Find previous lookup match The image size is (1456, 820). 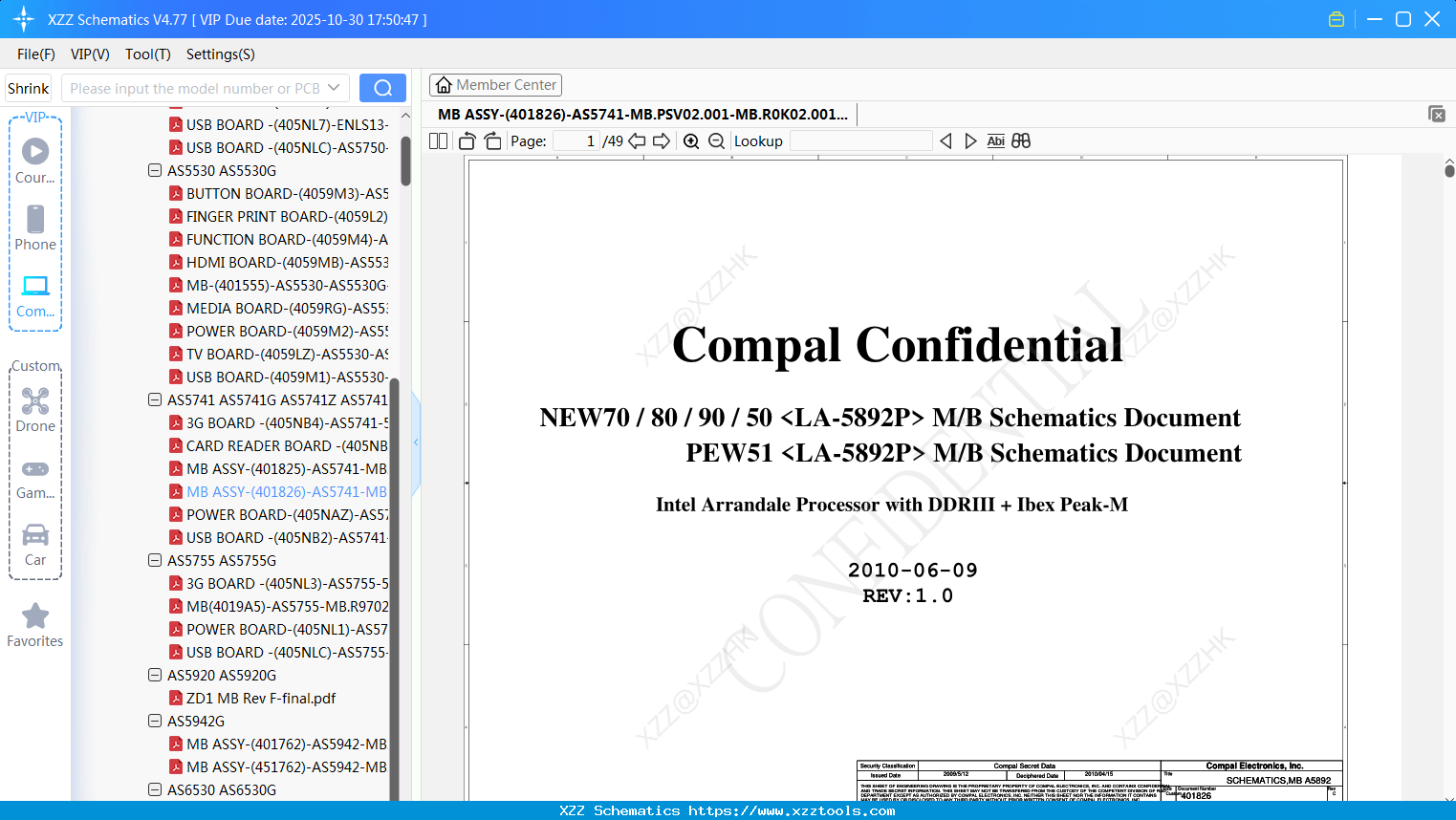(x=945, y=141)
